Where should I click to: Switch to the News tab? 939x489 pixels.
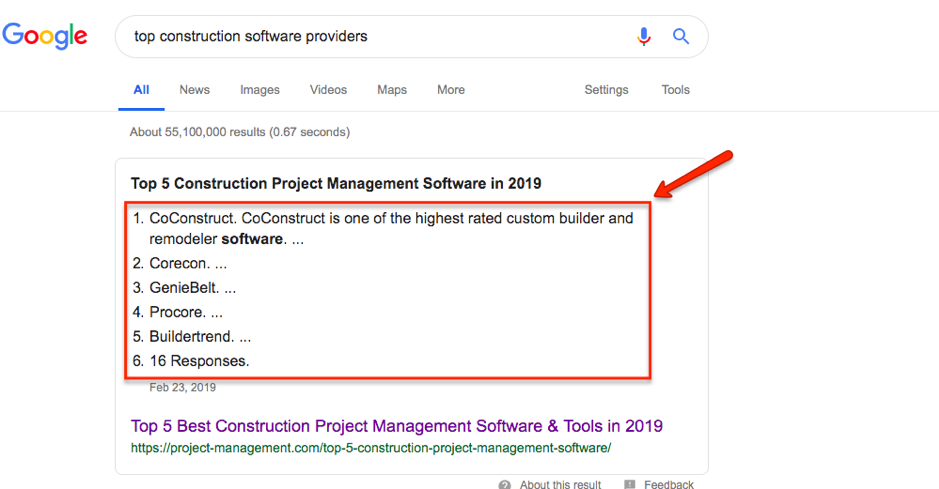click(194, 90)
